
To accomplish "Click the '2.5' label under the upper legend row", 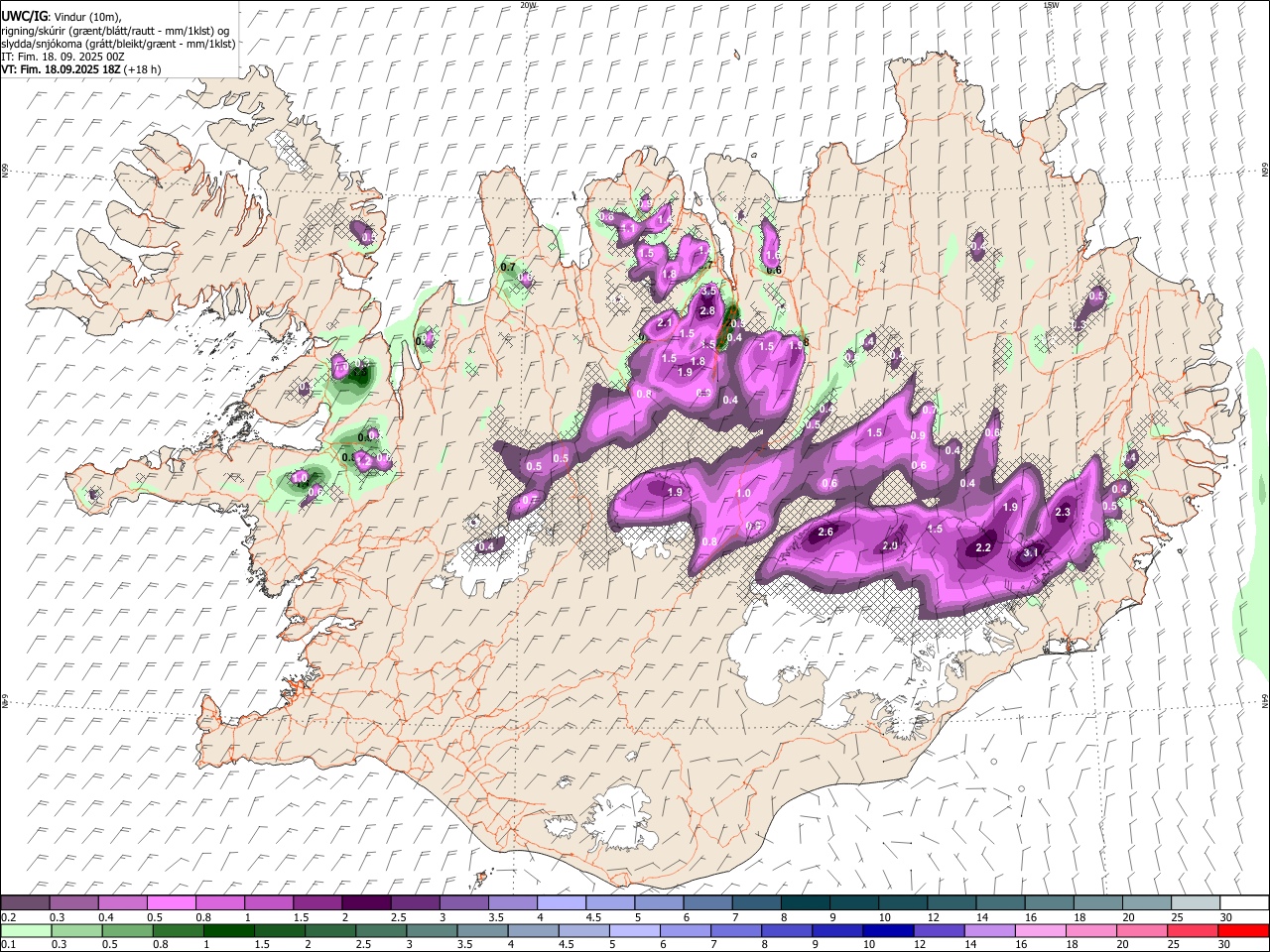I will (x=398, y=917).
